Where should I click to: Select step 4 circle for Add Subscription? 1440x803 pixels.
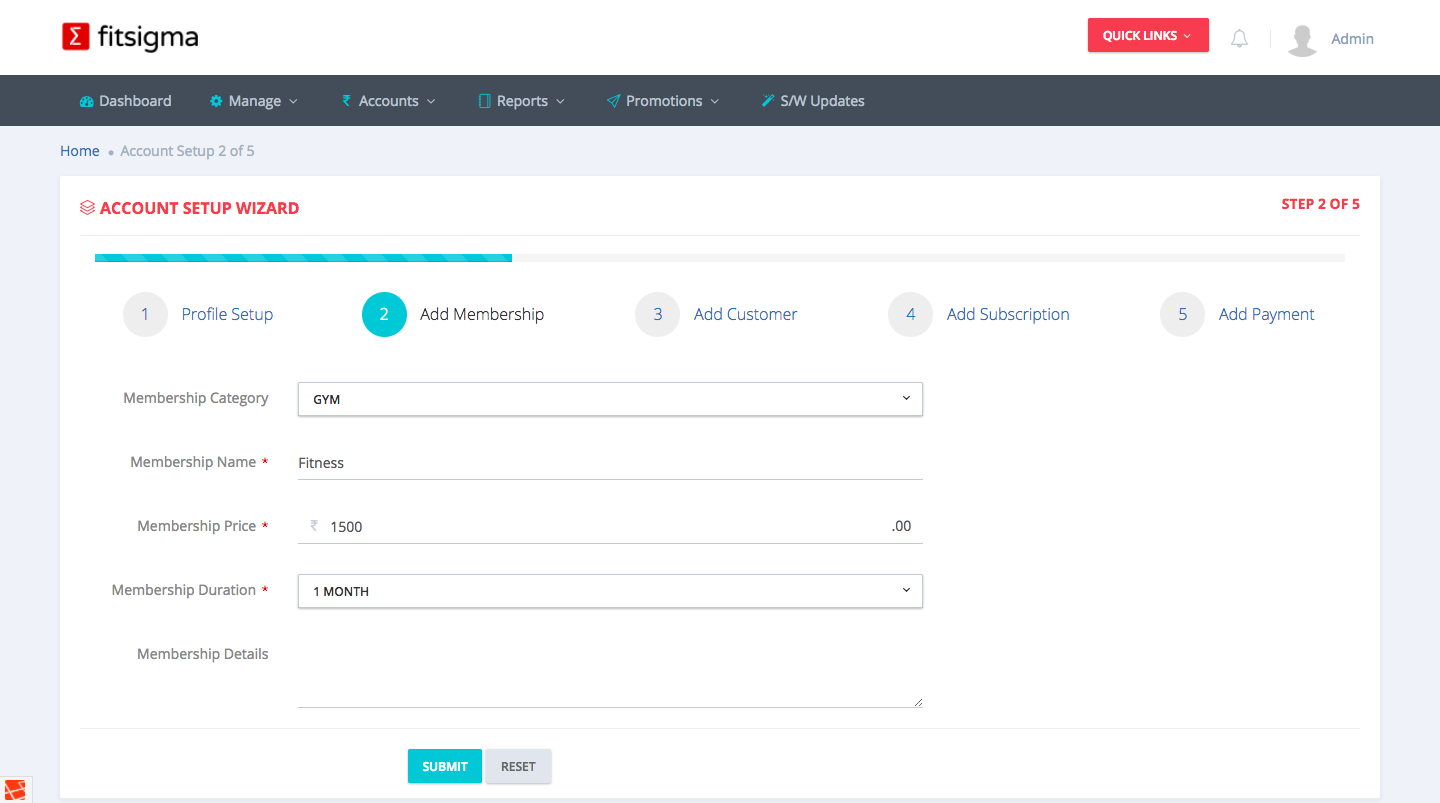(x=910, y=314)
